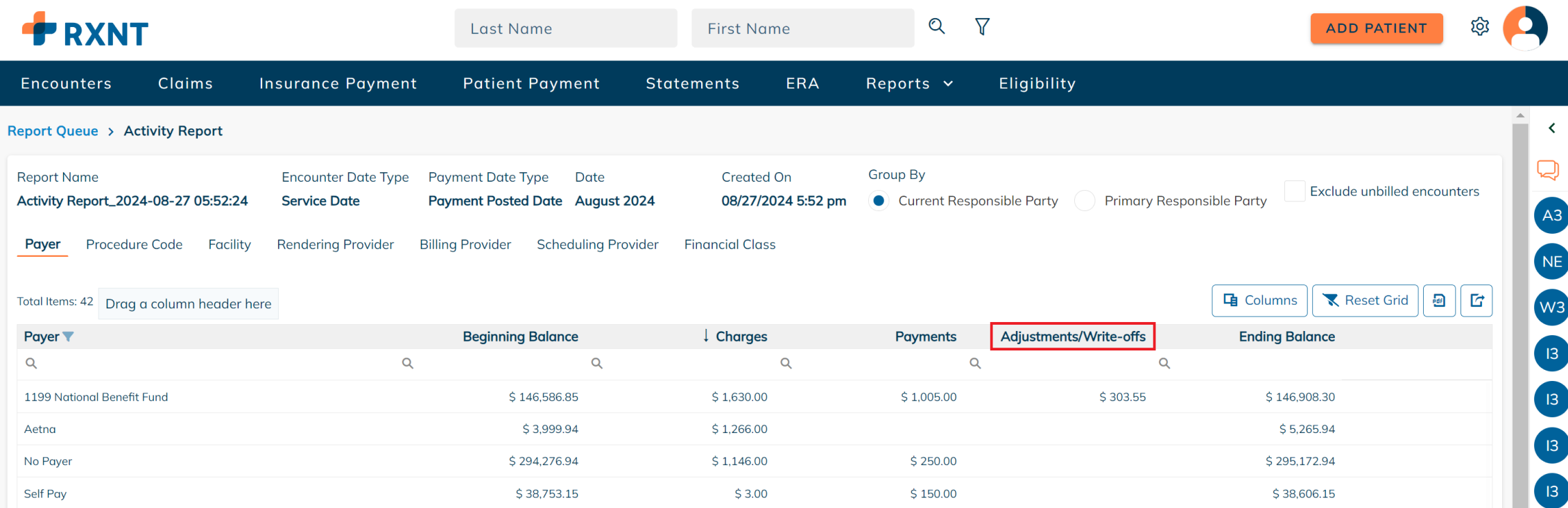Open the Insurance Payment menu
This screenshot has height=508, width=1568.
(338, 83)
